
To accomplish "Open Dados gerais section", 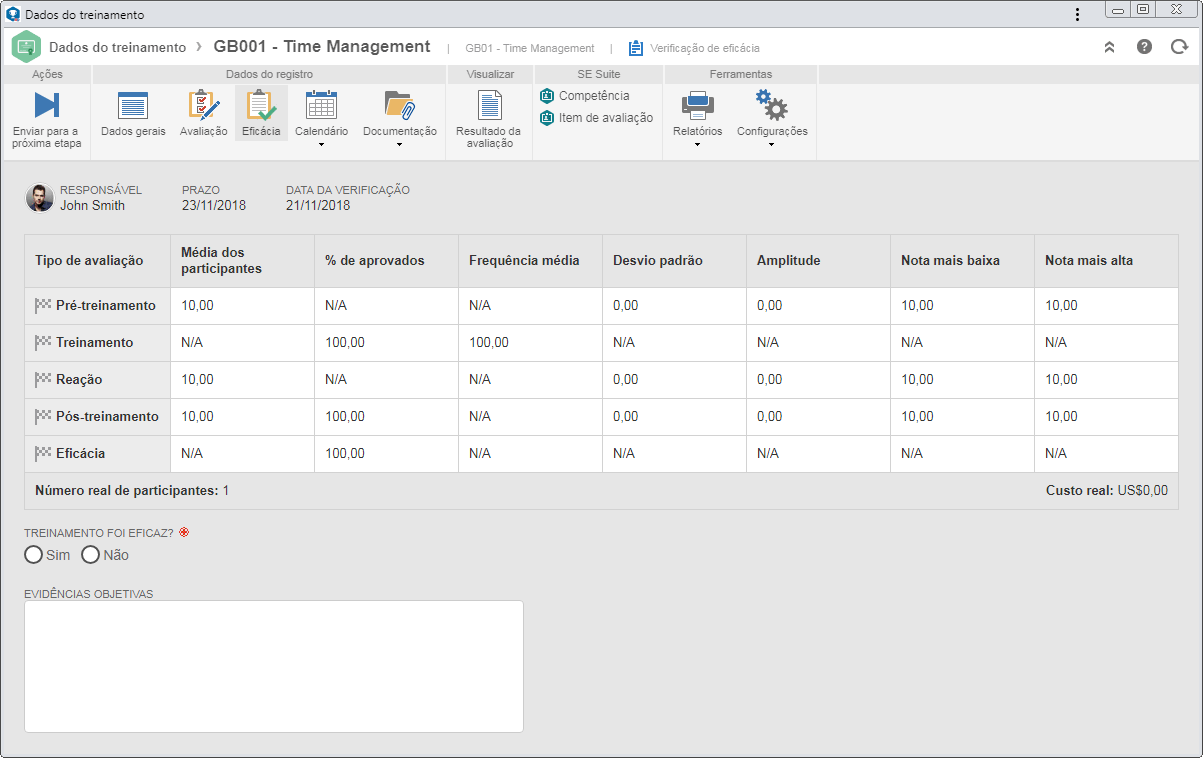I will (x=133, y=114).
